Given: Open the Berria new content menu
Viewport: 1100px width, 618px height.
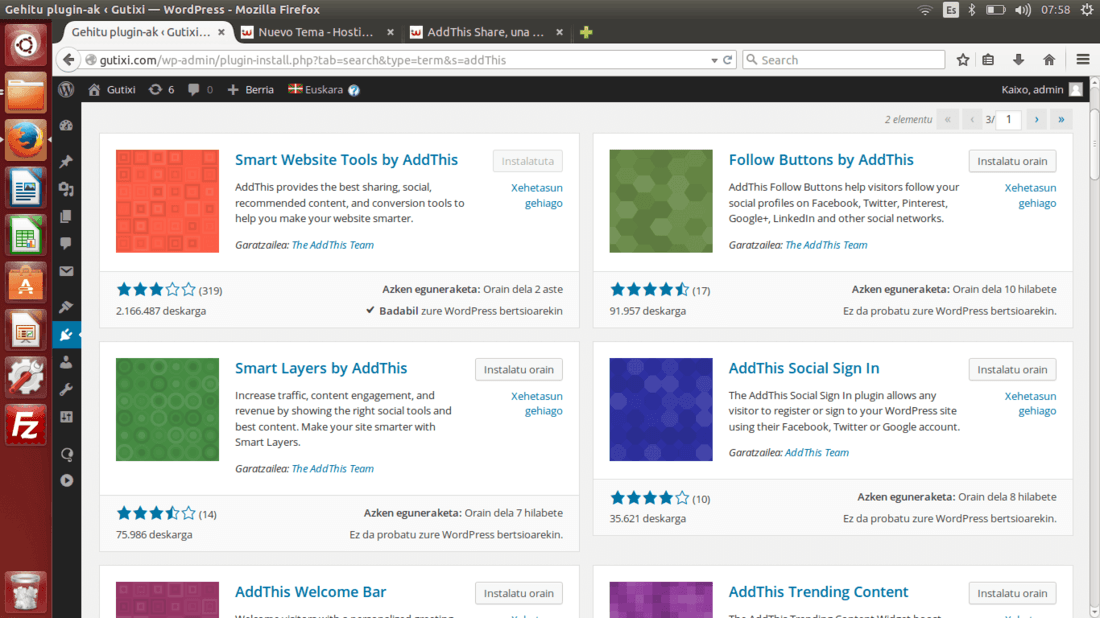Looking at the screenshot, I should coord(250,89).
